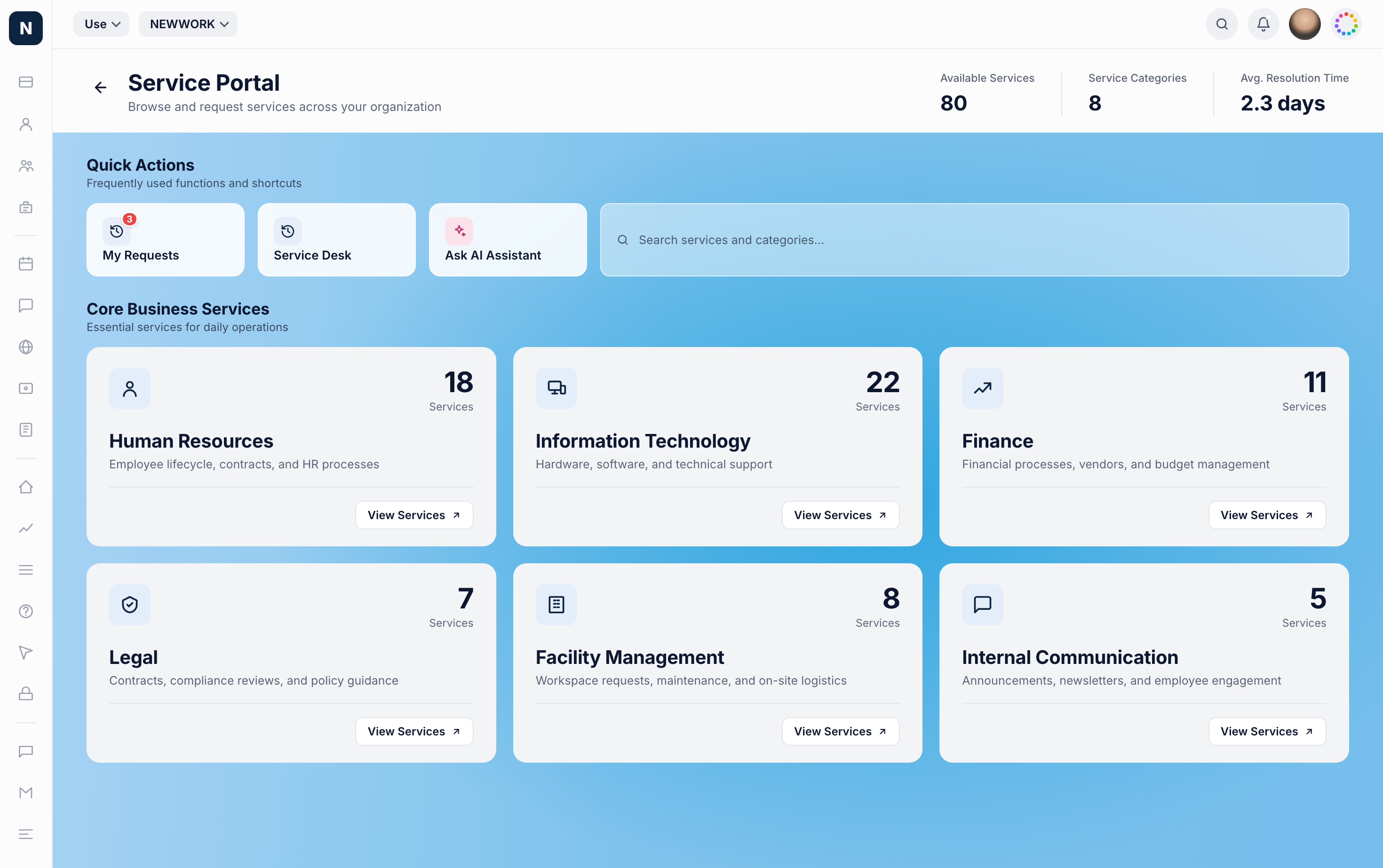Screen dimensions: 1383x868
Task: Open the banknote sidebar icon
Action: click(x=26, y=389)
